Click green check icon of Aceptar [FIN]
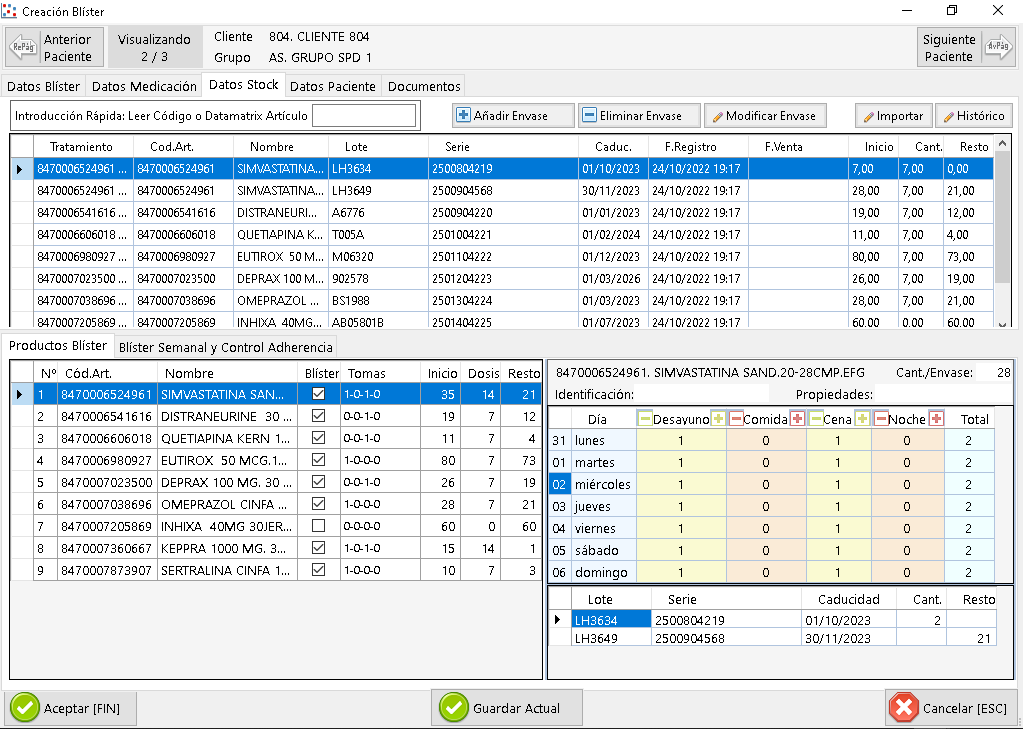 25,708
